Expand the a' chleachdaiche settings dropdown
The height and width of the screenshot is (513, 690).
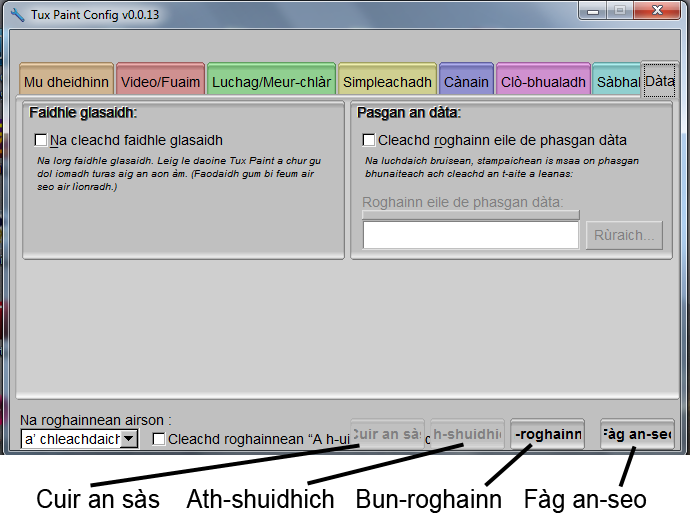[x=128, y=439]
